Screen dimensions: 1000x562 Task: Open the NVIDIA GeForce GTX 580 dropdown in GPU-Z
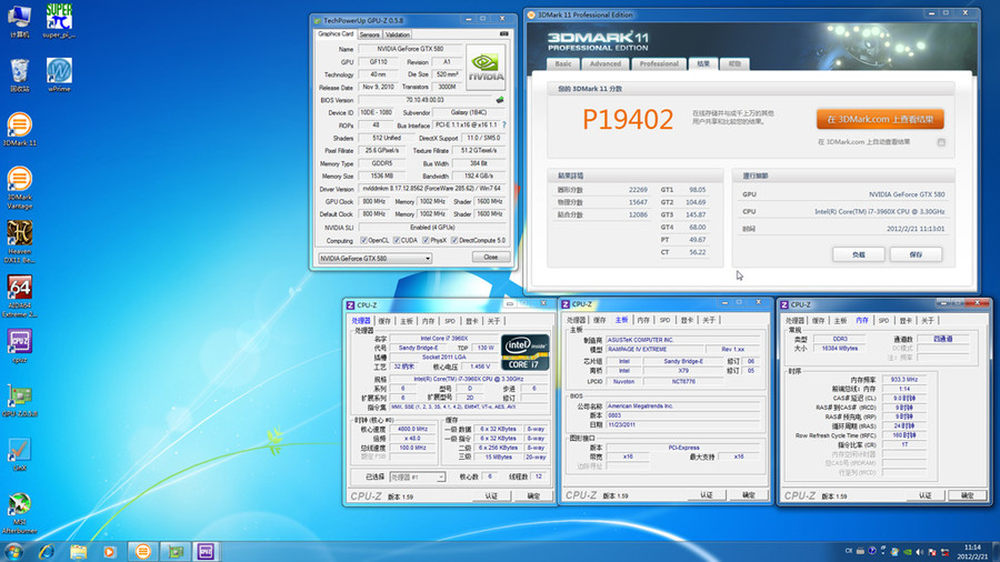pos(375,258)
